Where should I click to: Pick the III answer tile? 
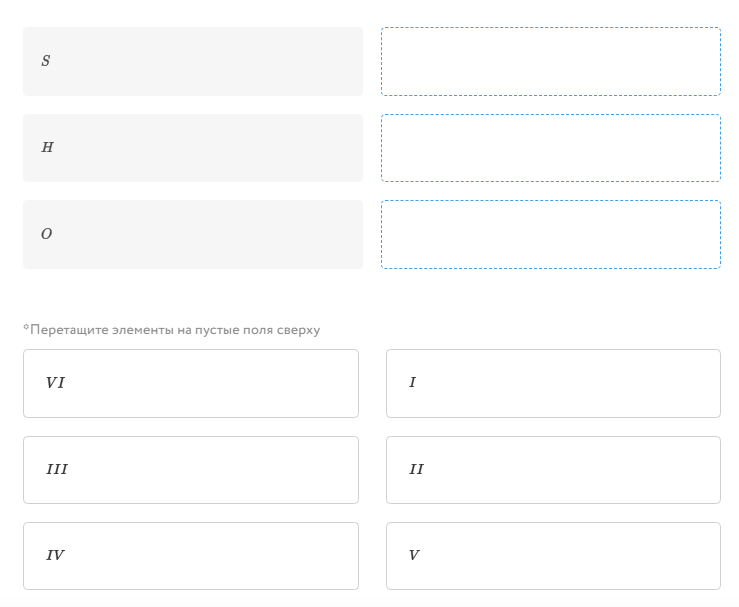pos(190,470)
